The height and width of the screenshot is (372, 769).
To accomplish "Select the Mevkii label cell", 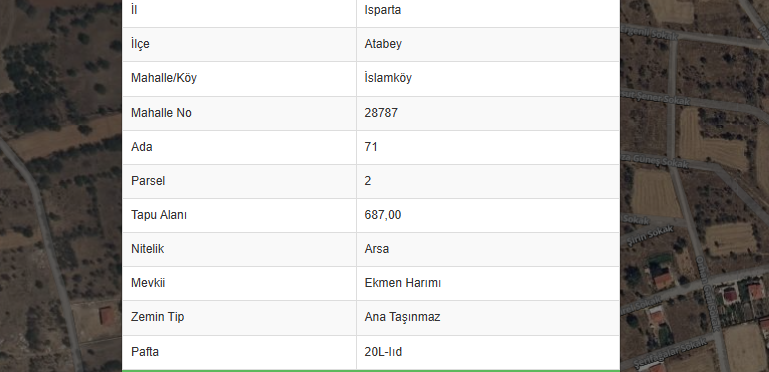I will pos(239,283).
